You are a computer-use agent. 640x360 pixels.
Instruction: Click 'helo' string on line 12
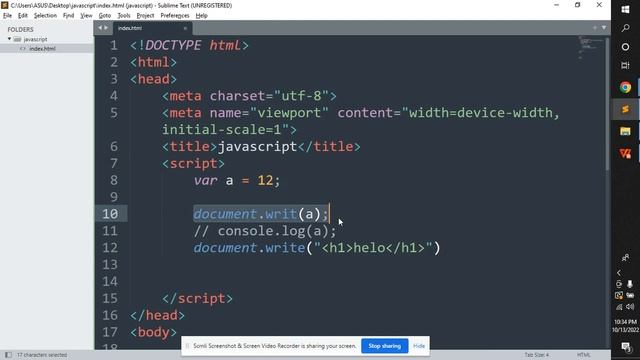click(369, 248)
